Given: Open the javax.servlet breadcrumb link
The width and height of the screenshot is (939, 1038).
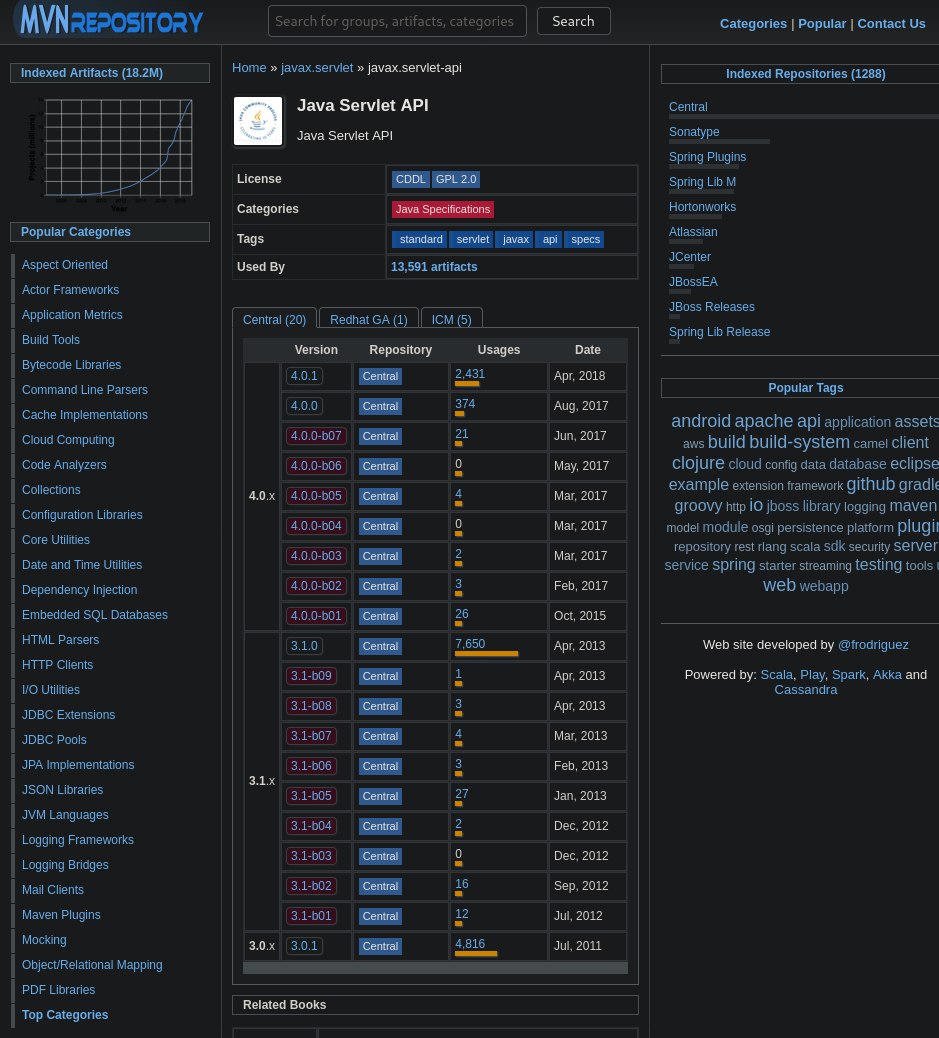Looking at the screenshot, I should tap(317, 68).
